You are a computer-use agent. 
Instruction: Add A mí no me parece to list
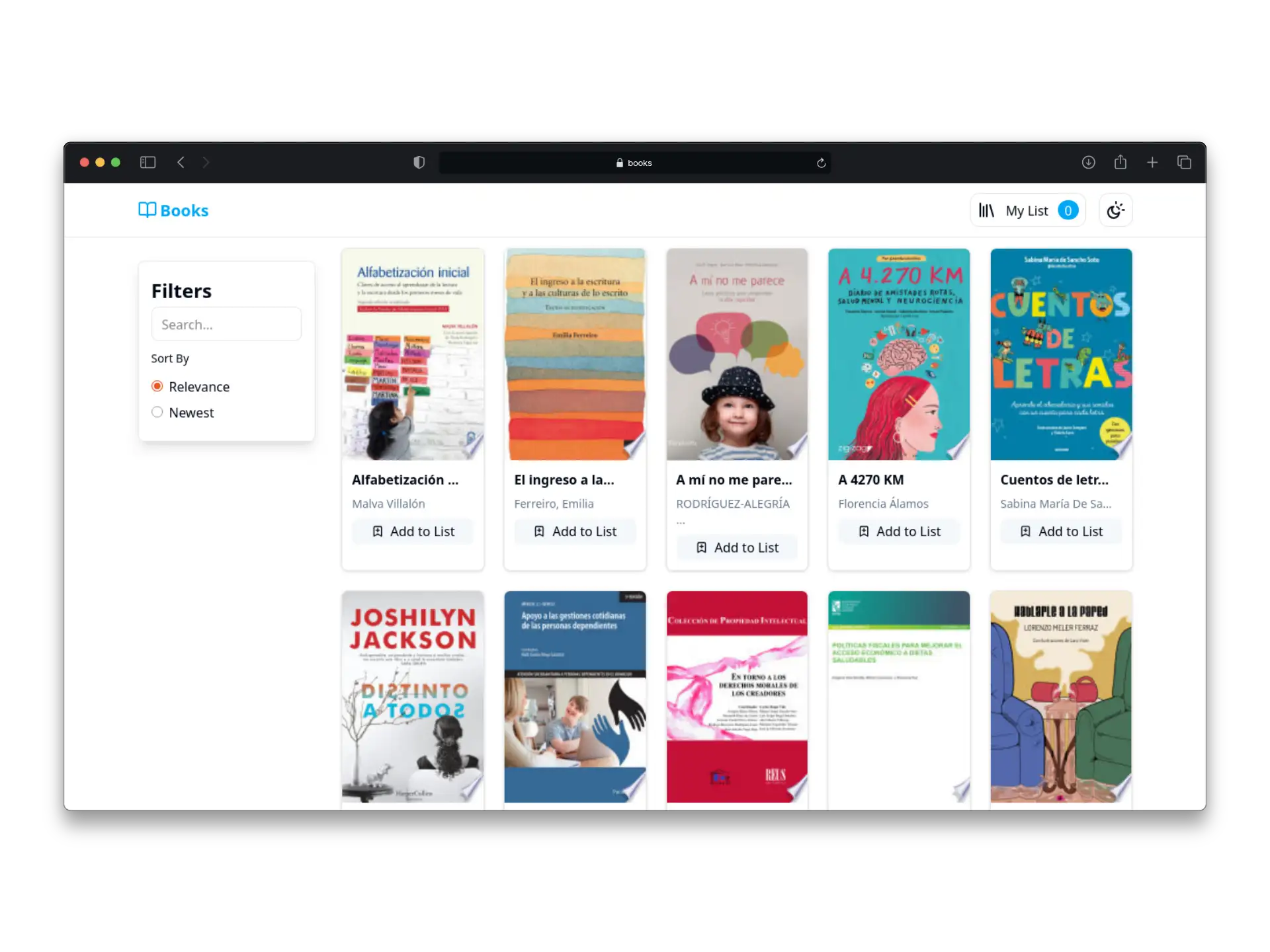coord(737,547)
